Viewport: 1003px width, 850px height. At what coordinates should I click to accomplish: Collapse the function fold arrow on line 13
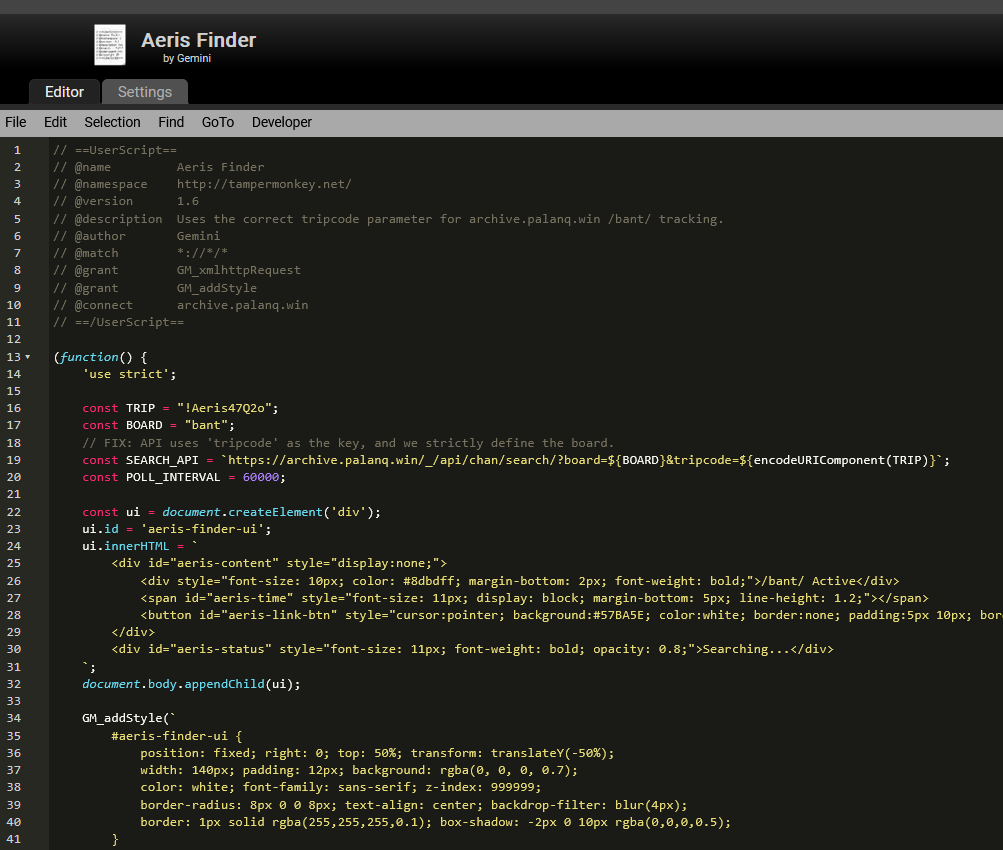point(28,357)
